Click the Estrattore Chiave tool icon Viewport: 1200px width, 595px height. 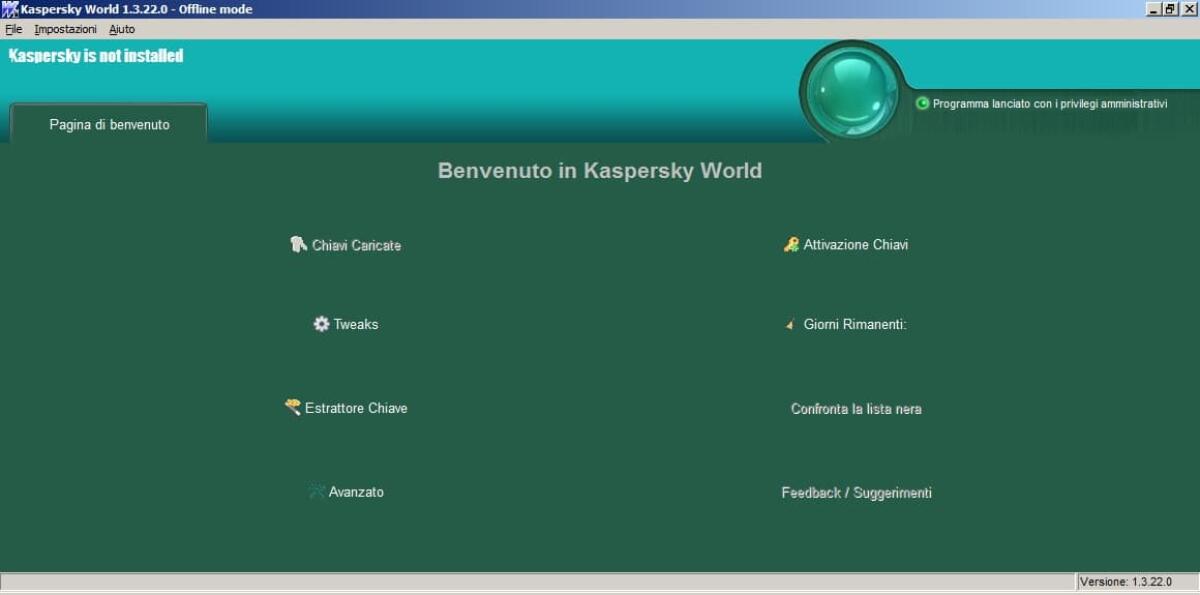292,407
